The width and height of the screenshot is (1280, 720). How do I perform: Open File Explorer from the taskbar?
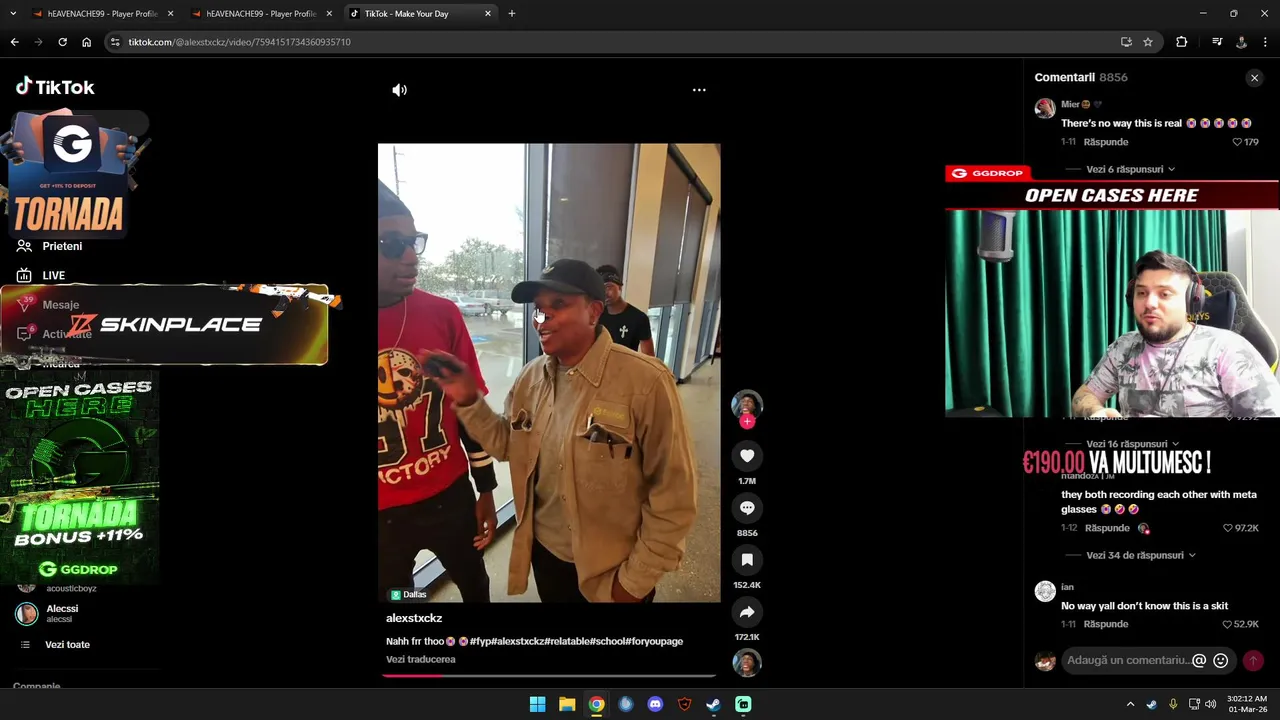coord(567,704)
